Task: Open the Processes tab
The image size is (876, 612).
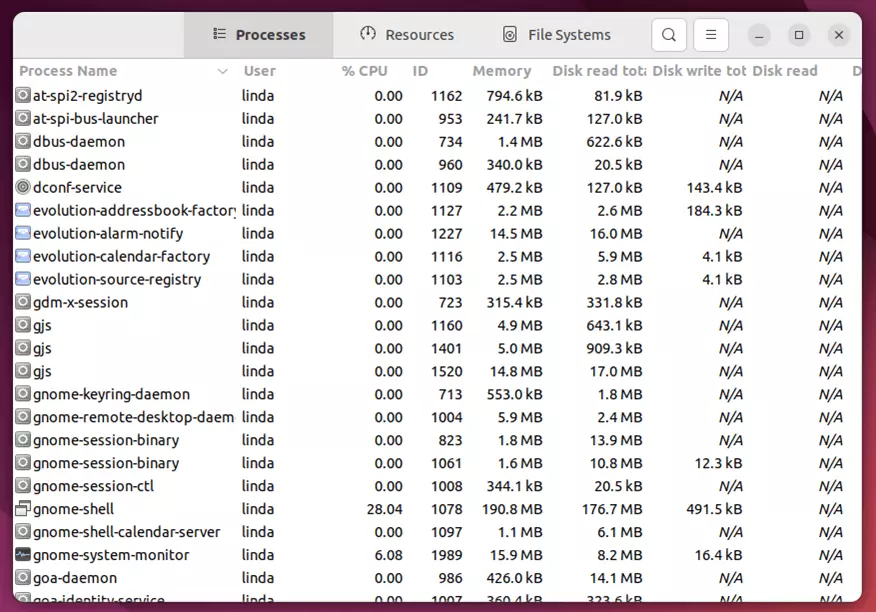Action: click(258, 34)
